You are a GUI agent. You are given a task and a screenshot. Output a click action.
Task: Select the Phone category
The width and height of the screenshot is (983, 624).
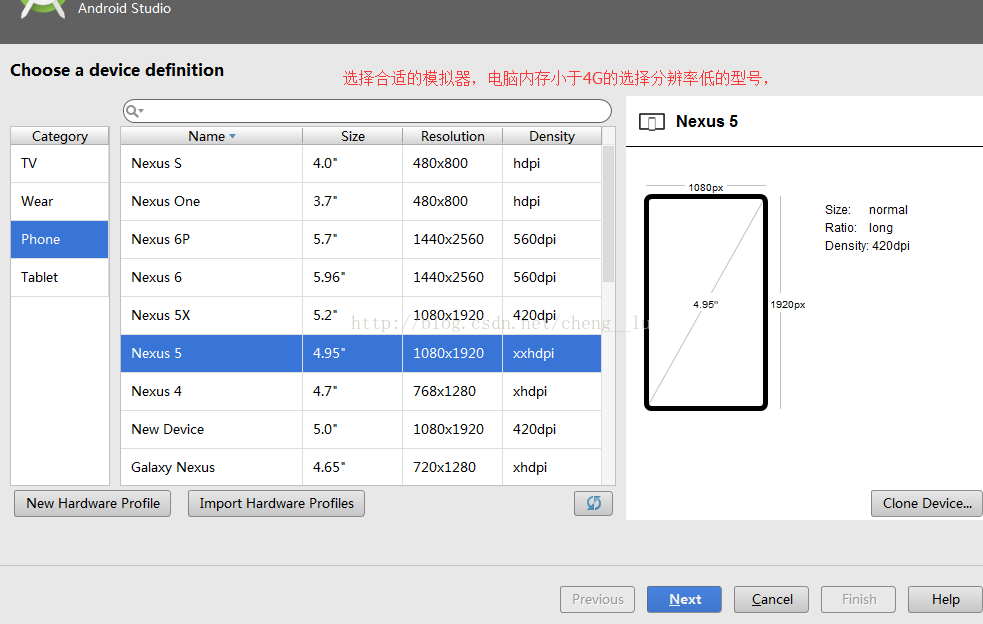60,240
